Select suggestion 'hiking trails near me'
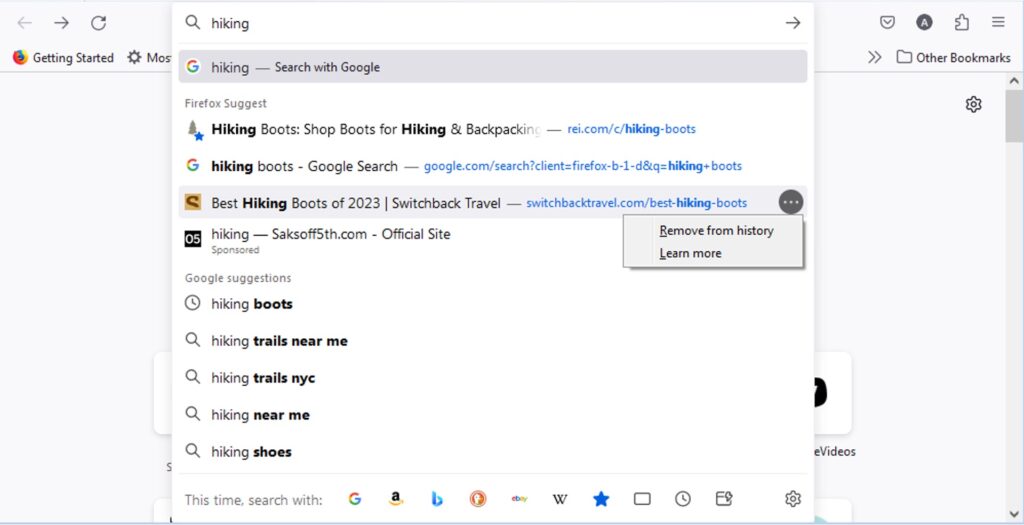This screenshot has height=525, width=1024. [x=493, y=341]
